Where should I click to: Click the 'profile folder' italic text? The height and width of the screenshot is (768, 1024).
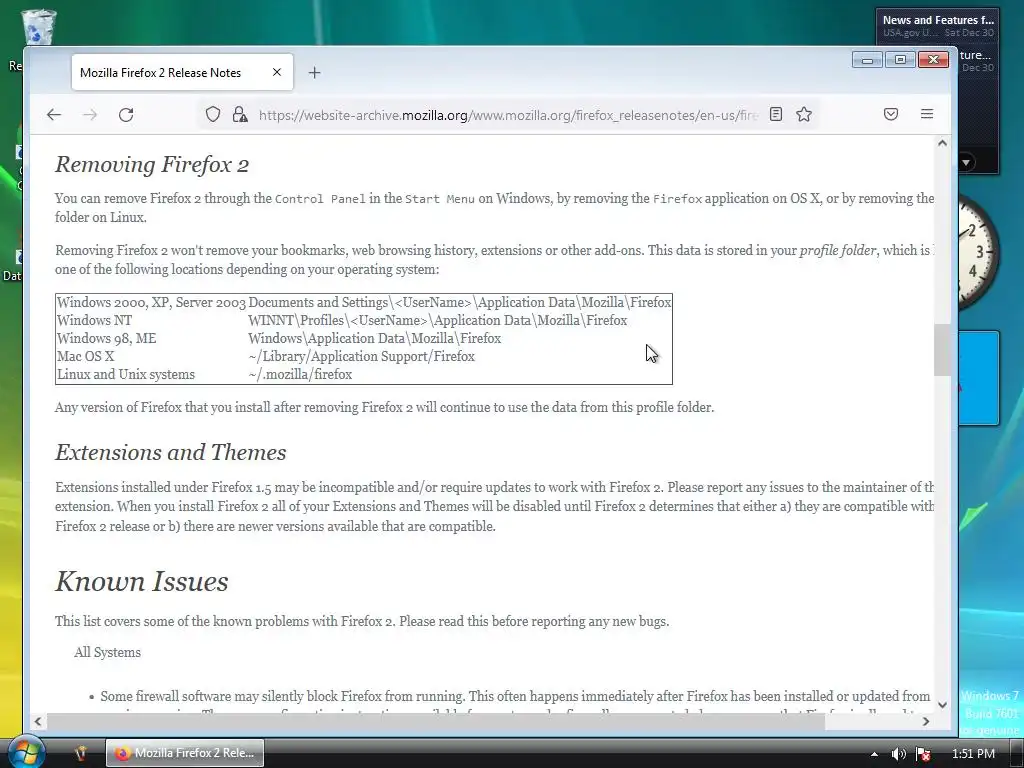[838, 250]
